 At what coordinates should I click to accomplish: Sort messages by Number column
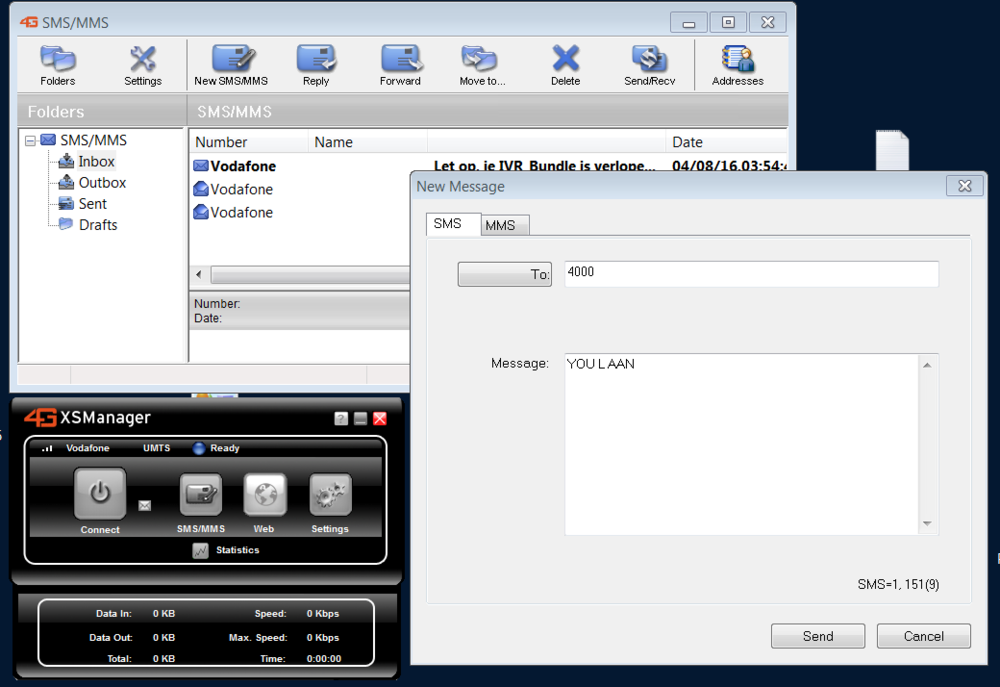[249, 142]
